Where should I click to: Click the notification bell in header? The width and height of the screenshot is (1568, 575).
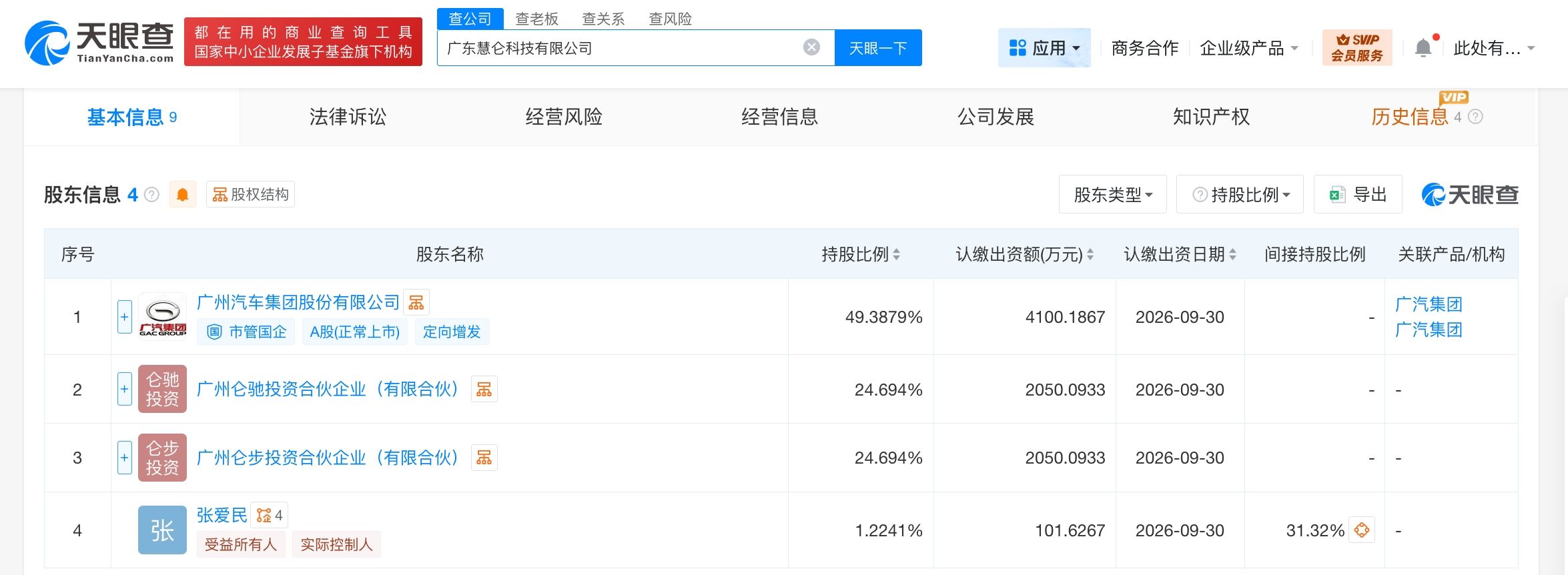tap(1423, 48)
